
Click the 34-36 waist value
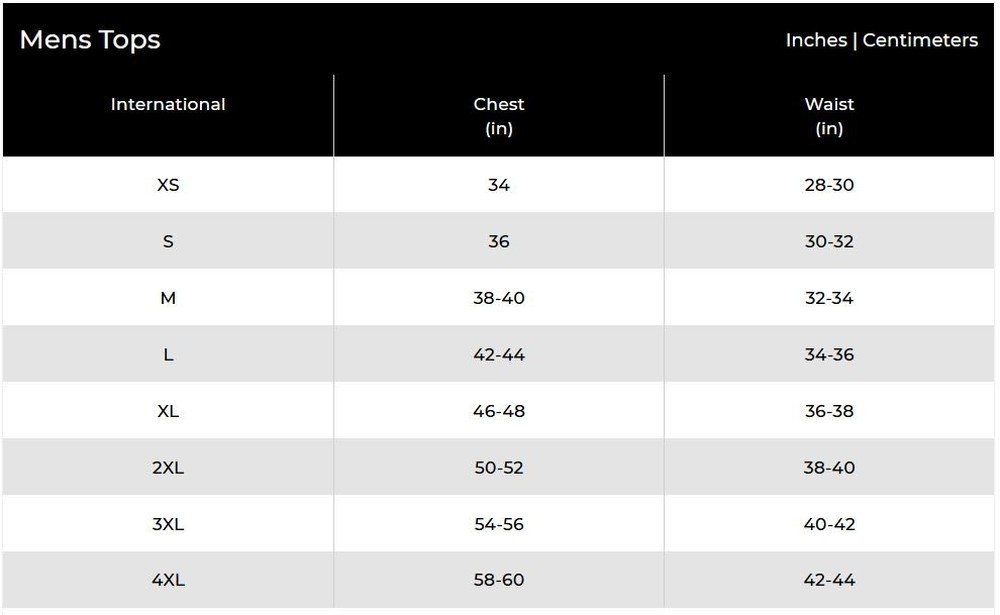tap(829, 354)
